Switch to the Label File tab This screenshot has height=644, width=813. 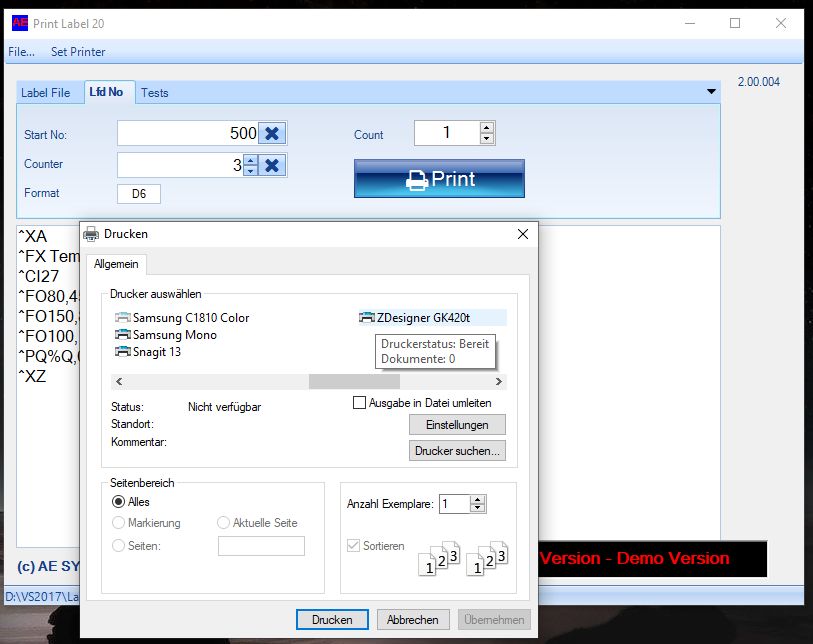coord(46,93)
